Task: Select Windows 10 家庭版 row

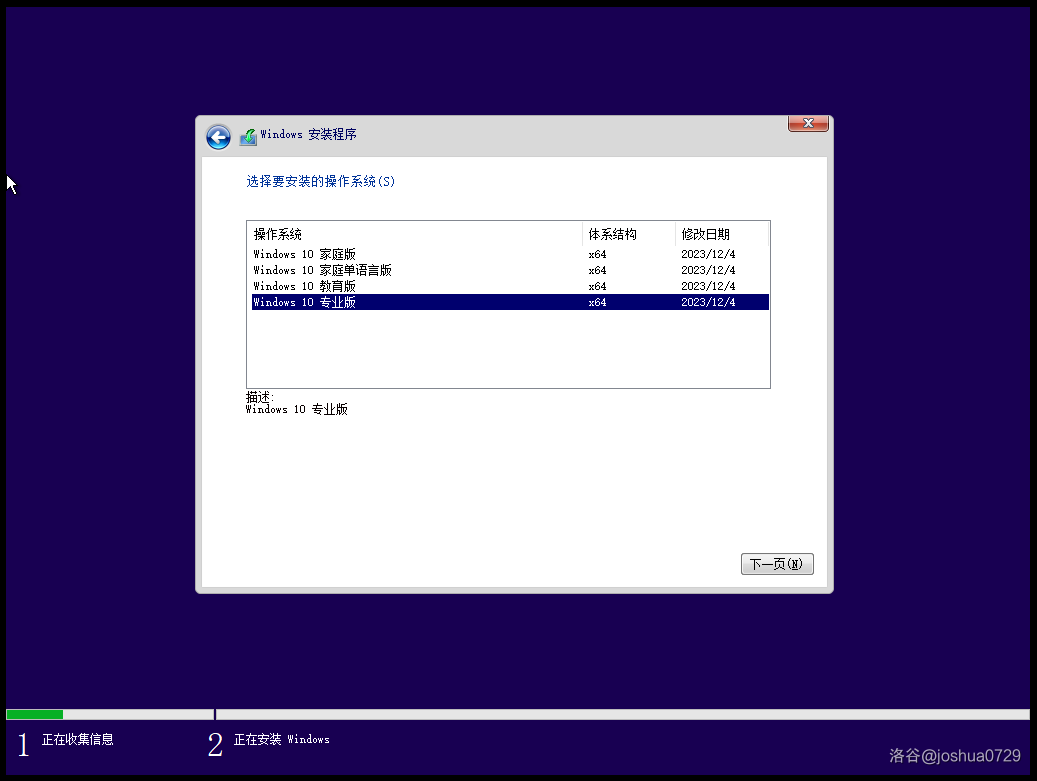Action: (x=510, y=255)
